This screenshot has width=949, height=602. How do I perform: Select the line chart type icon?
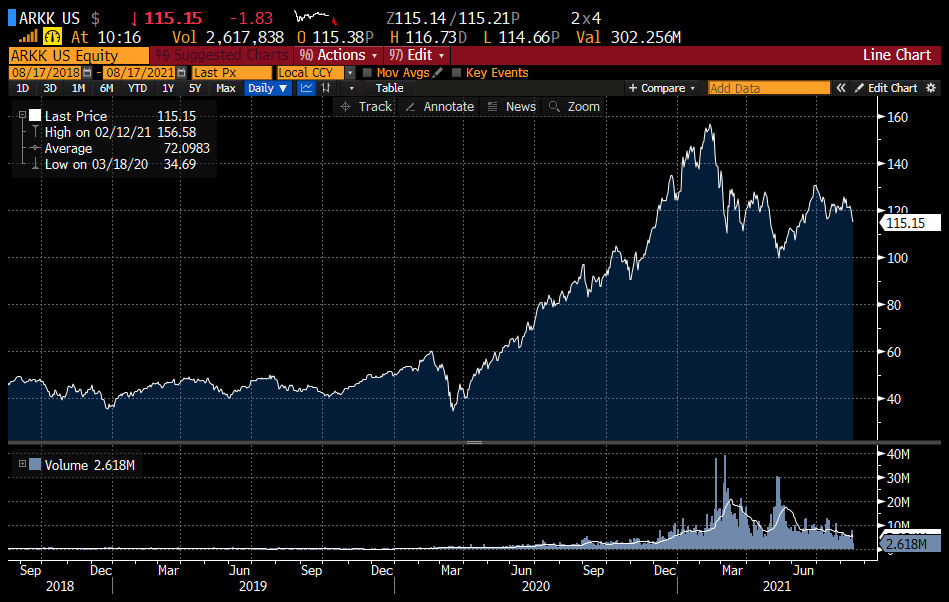tap(307, 88)
